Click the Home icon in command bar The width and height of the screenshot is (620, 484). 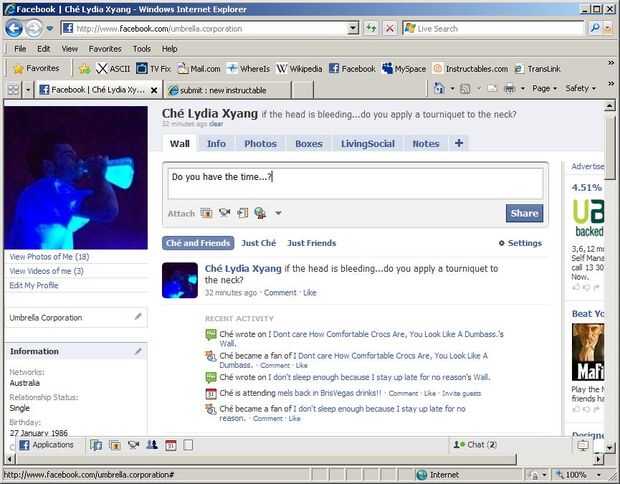439,89
